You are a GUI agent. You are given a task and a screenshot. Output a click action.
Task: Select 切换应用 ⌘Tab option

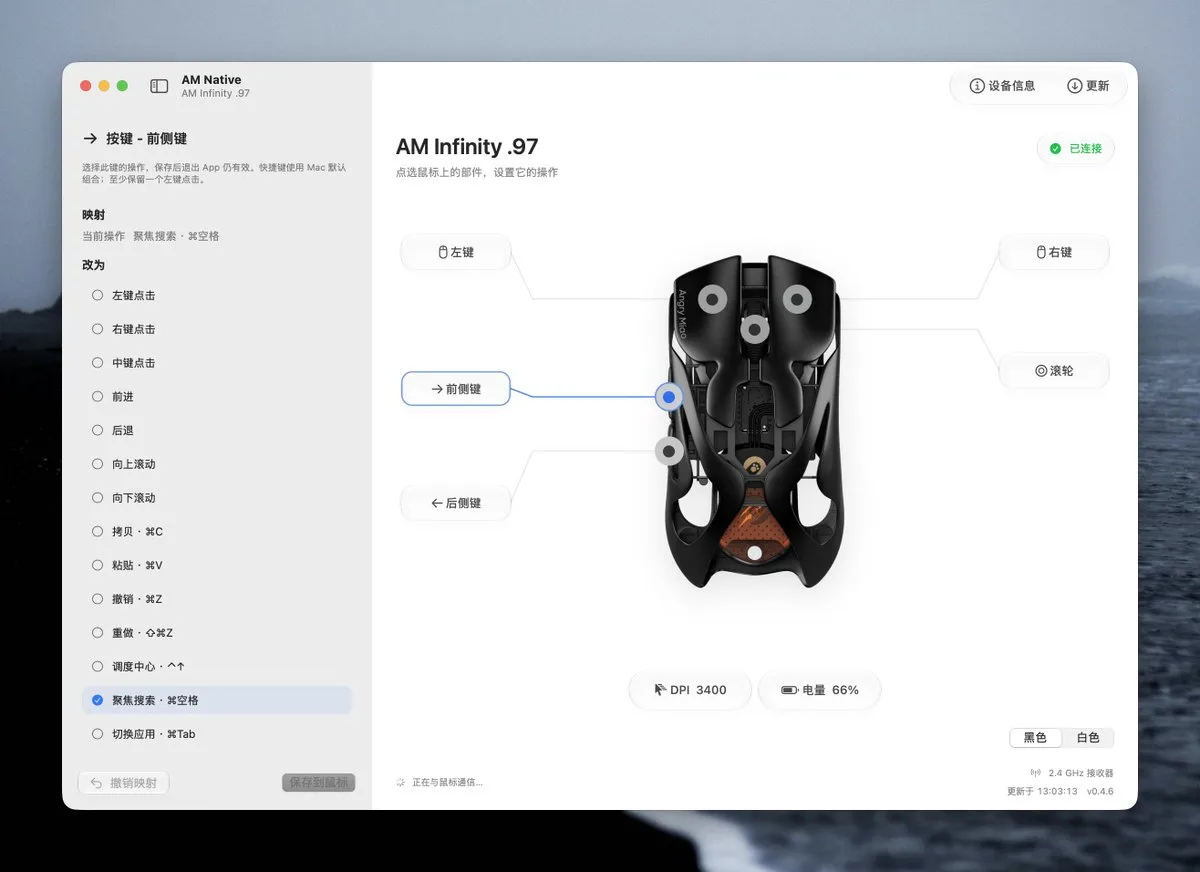[217, 734]
